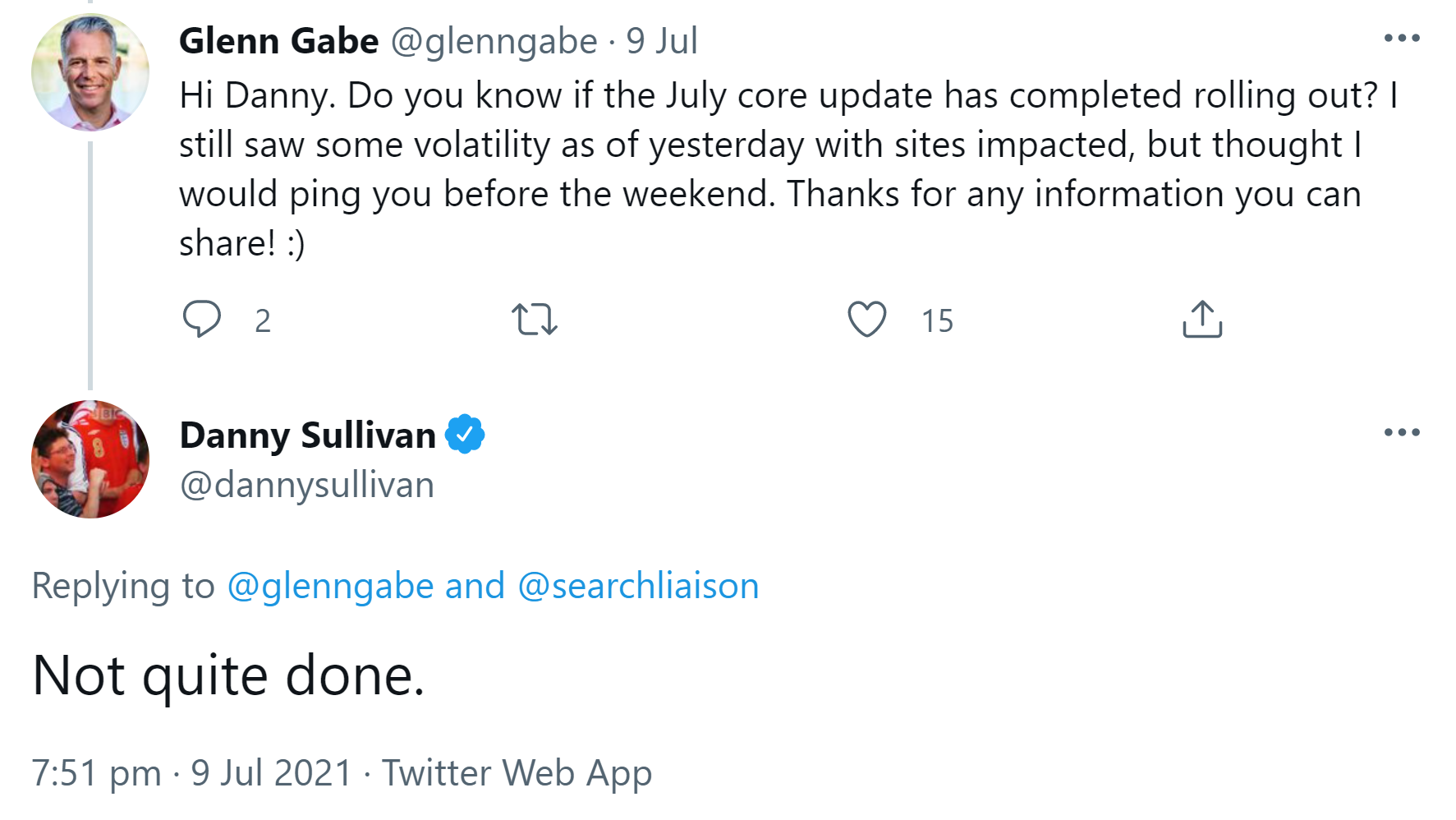This screenshot has width=1456, height=820.
Task: Click Danny Sullivan's blue verified badge
Action: click(466, 435)
